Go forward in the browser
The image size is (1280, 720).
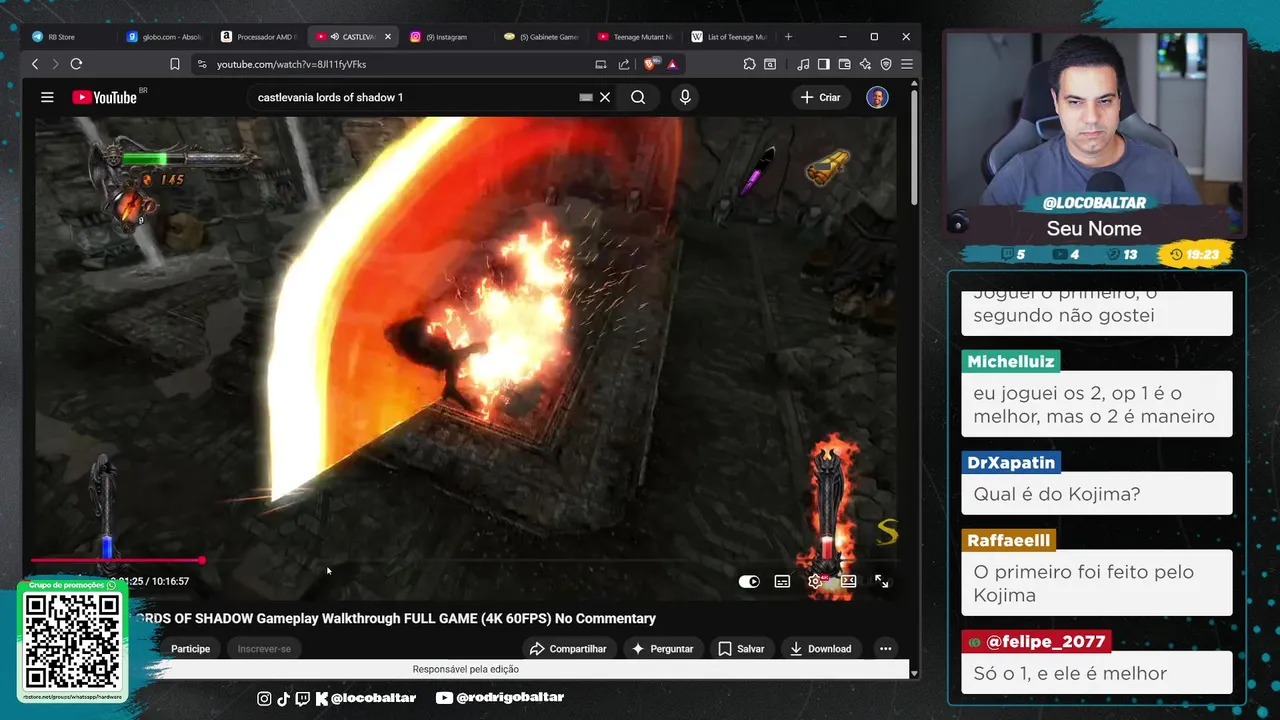(x=55, y=64)
